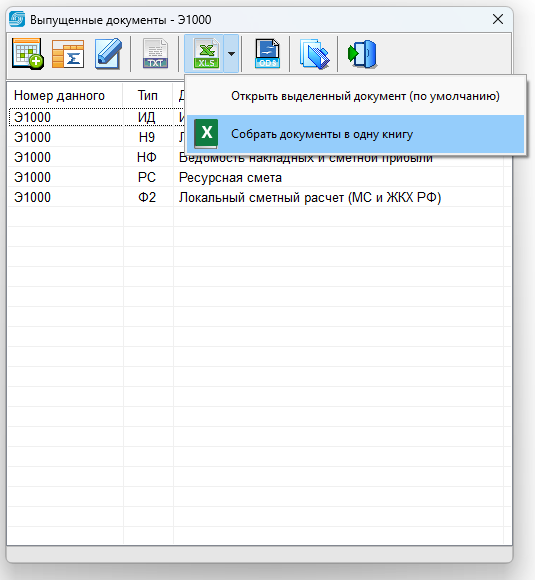Click the app logo in title bar

[17, 19]
